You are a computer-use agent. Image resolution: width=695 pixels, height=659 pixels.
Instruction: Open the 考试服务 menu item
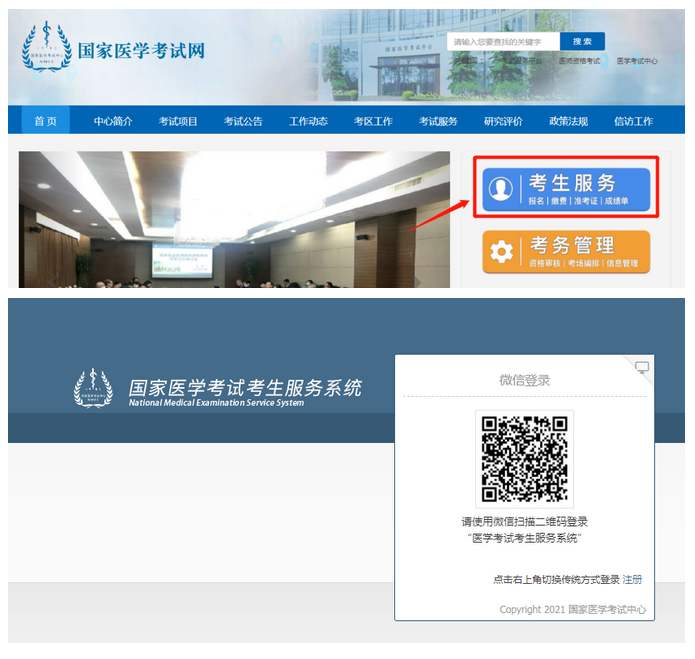point(438,121)
